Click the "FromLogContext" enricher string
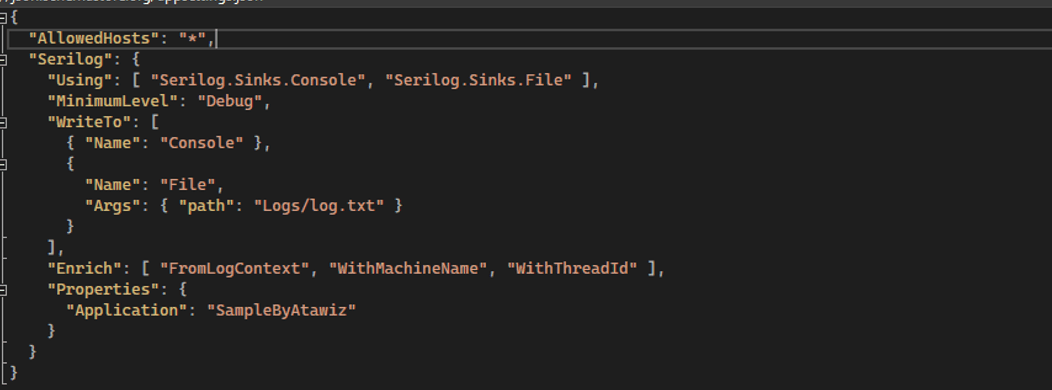 (234, 269)
